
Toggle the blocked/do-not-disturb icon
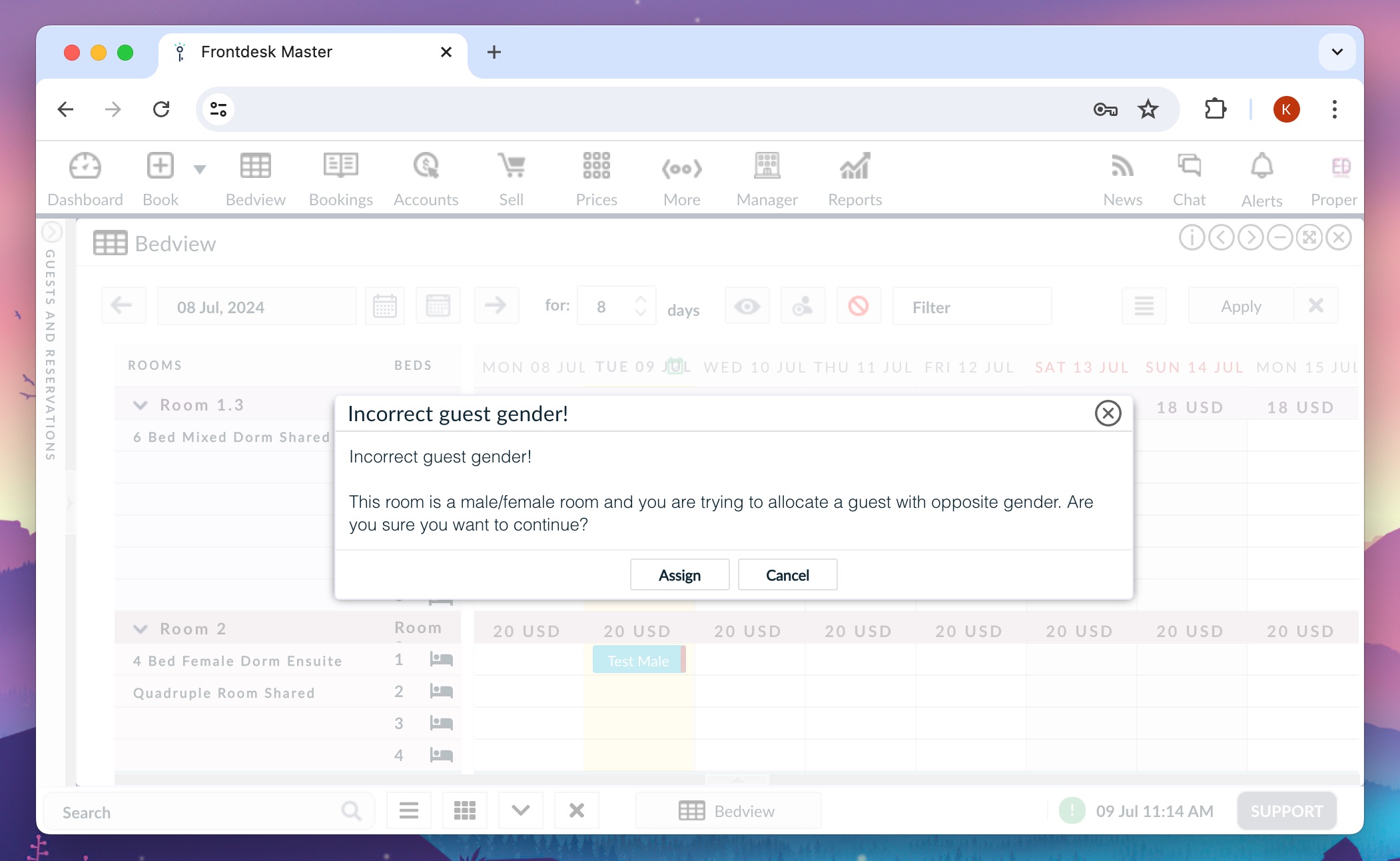(858, 307)
